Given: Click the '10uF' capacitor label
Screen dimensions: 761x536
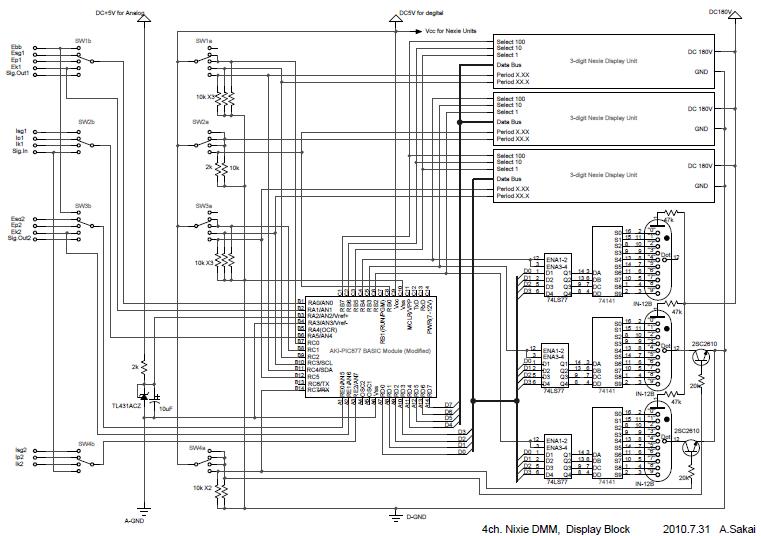Looking at the screenshot, I should pyautogui.click(x=165, y=409).
